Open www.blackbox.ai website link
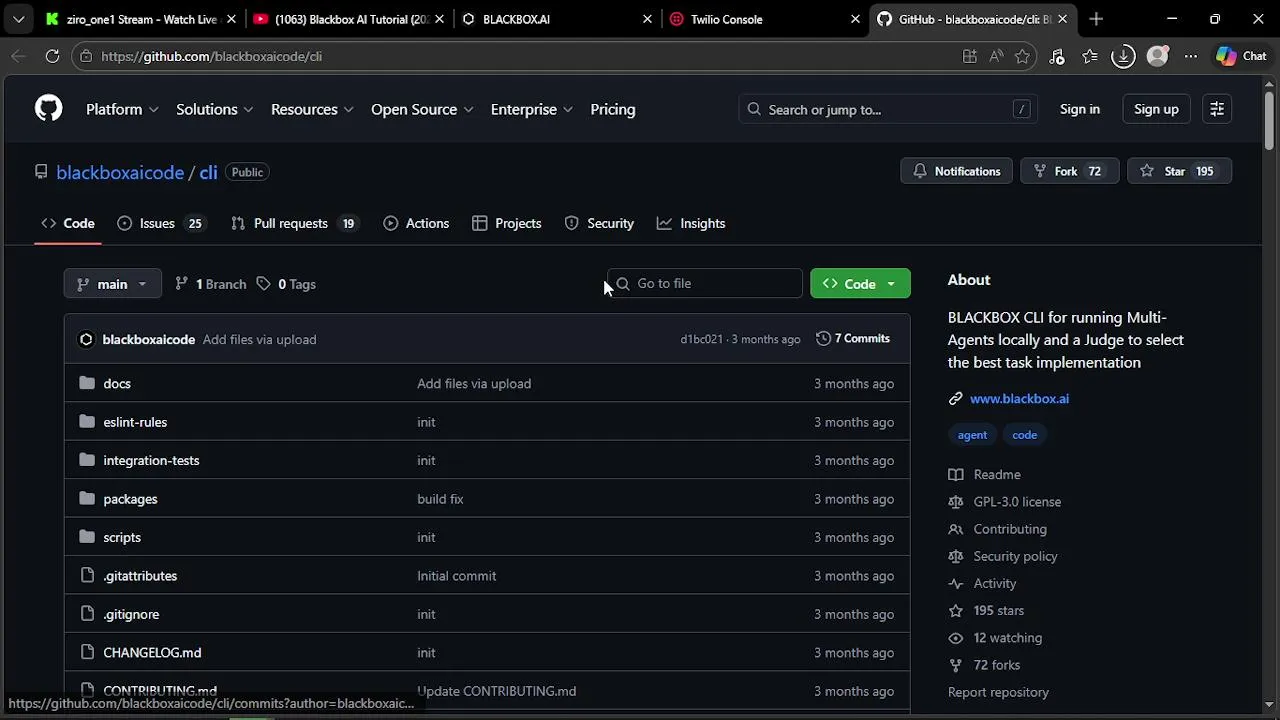Viewport: 1280px width, 720px height. pos(1019,398)
